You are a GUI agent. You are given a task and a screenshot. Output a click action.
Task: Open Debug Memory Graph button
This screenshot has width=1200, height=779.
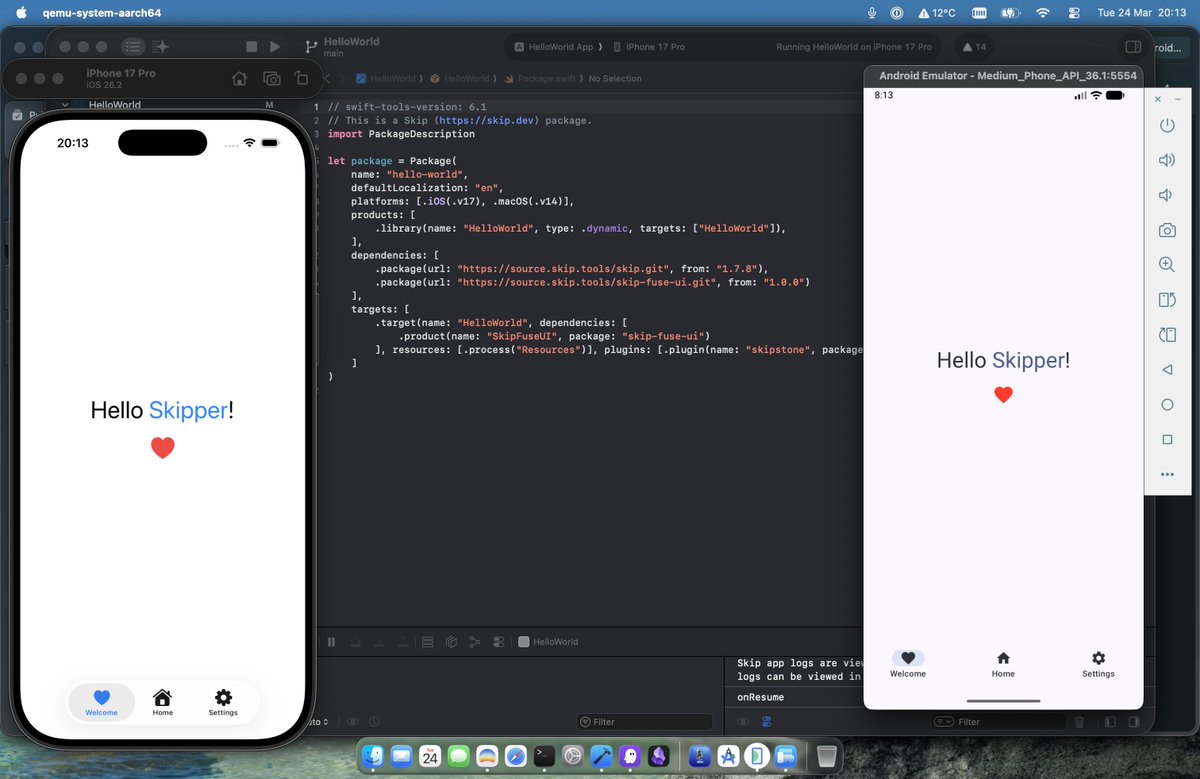click(x=474, y=642)
